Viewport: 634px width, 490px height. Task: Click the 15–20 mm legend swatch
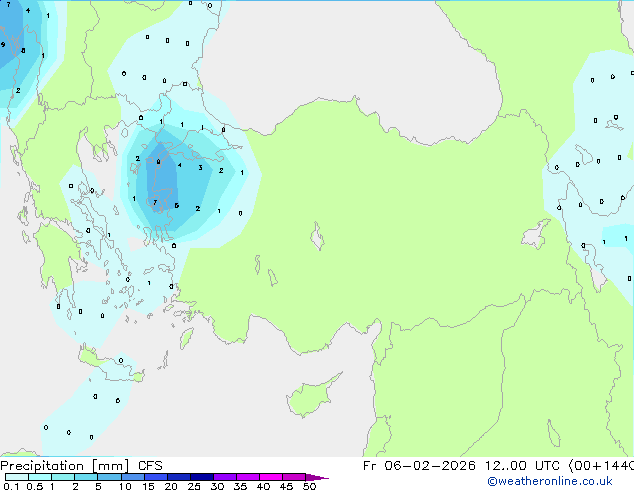click(156, 477)
